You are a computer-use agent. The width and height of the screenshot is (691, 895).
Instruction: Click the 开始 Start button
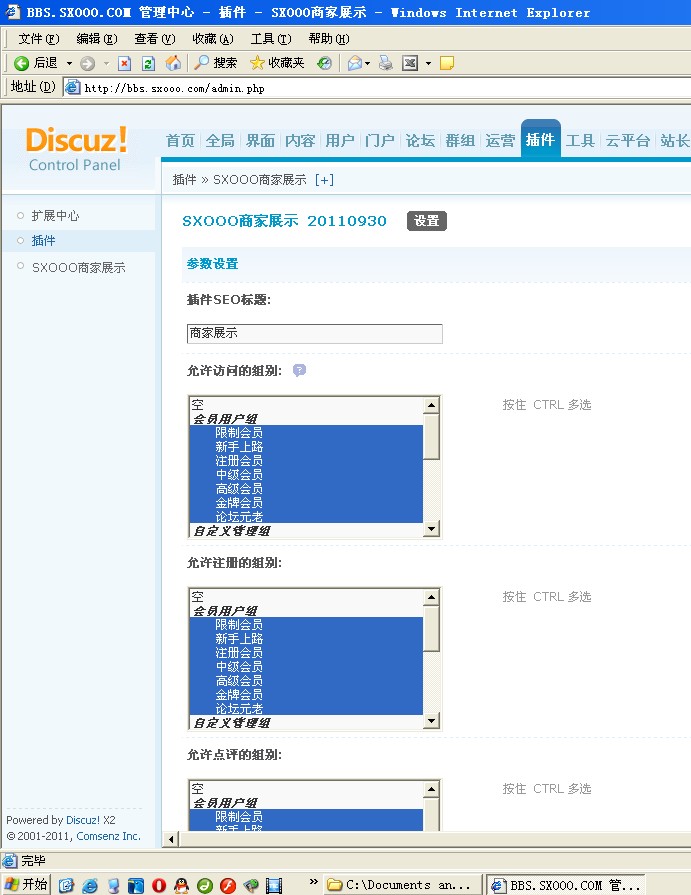click(x=26, y=885)
